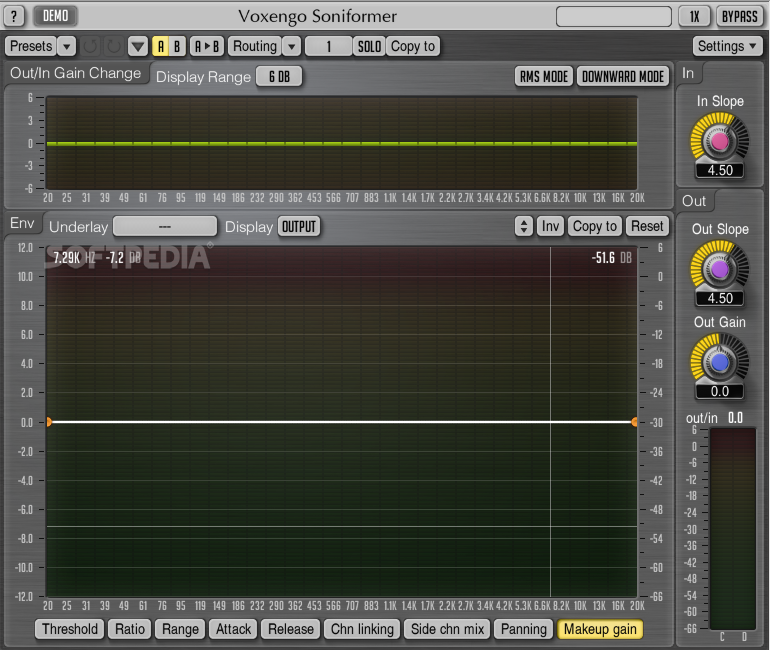Select state A
The image size is (770, 650).
click(161, 46)
